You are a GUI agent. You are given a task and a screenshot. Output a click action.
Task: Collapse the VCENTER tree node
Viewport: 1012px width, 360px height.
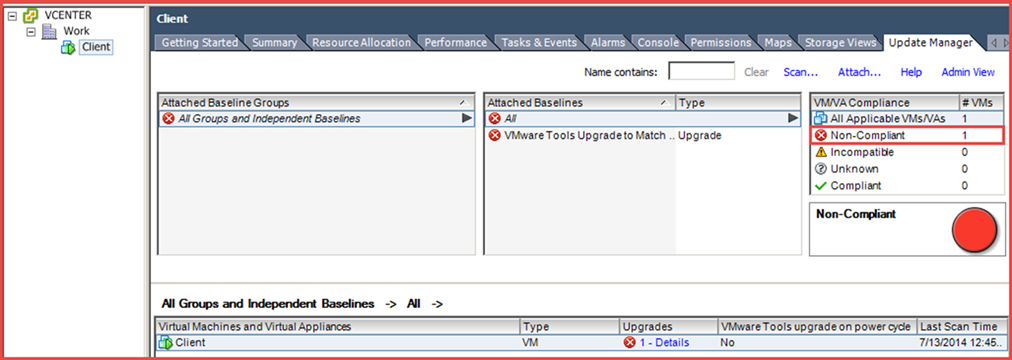click(12, 16)
